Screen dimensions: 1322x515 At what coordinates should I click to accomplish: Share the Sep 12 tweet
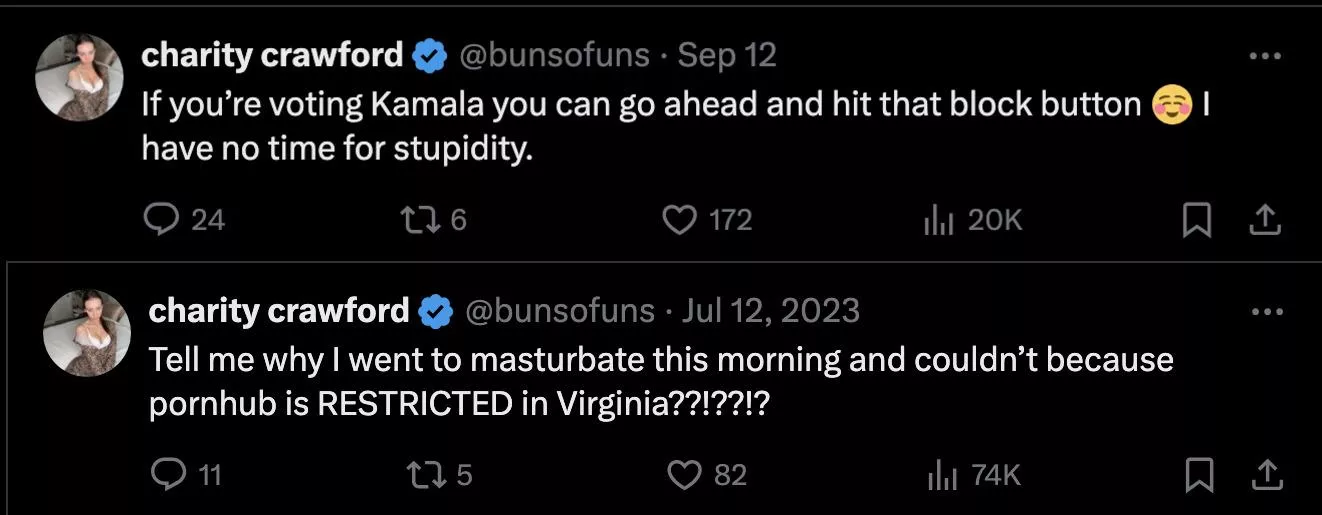coord(1265,220)
